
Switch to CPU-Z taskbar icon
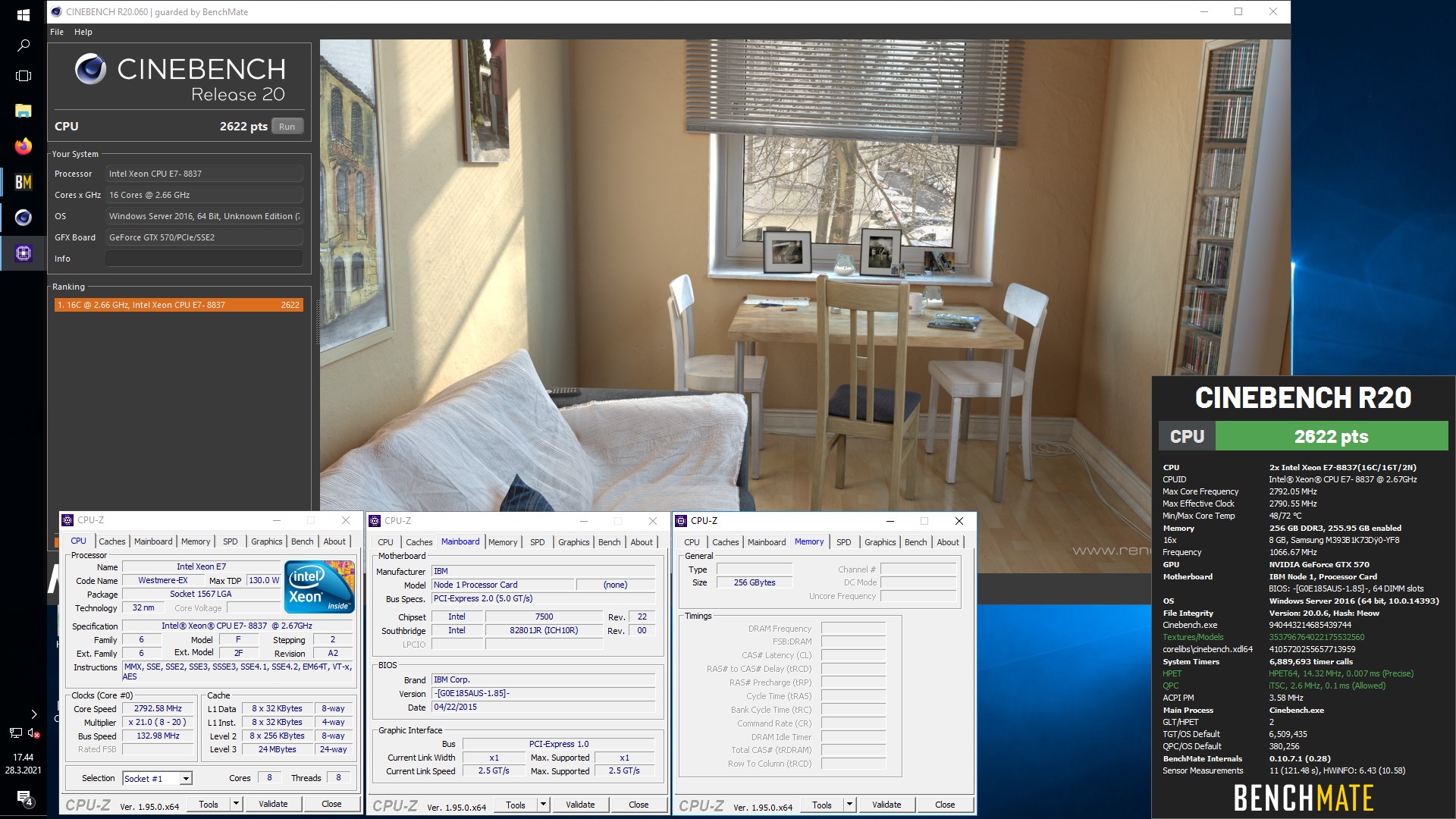[x=23, y=253]
